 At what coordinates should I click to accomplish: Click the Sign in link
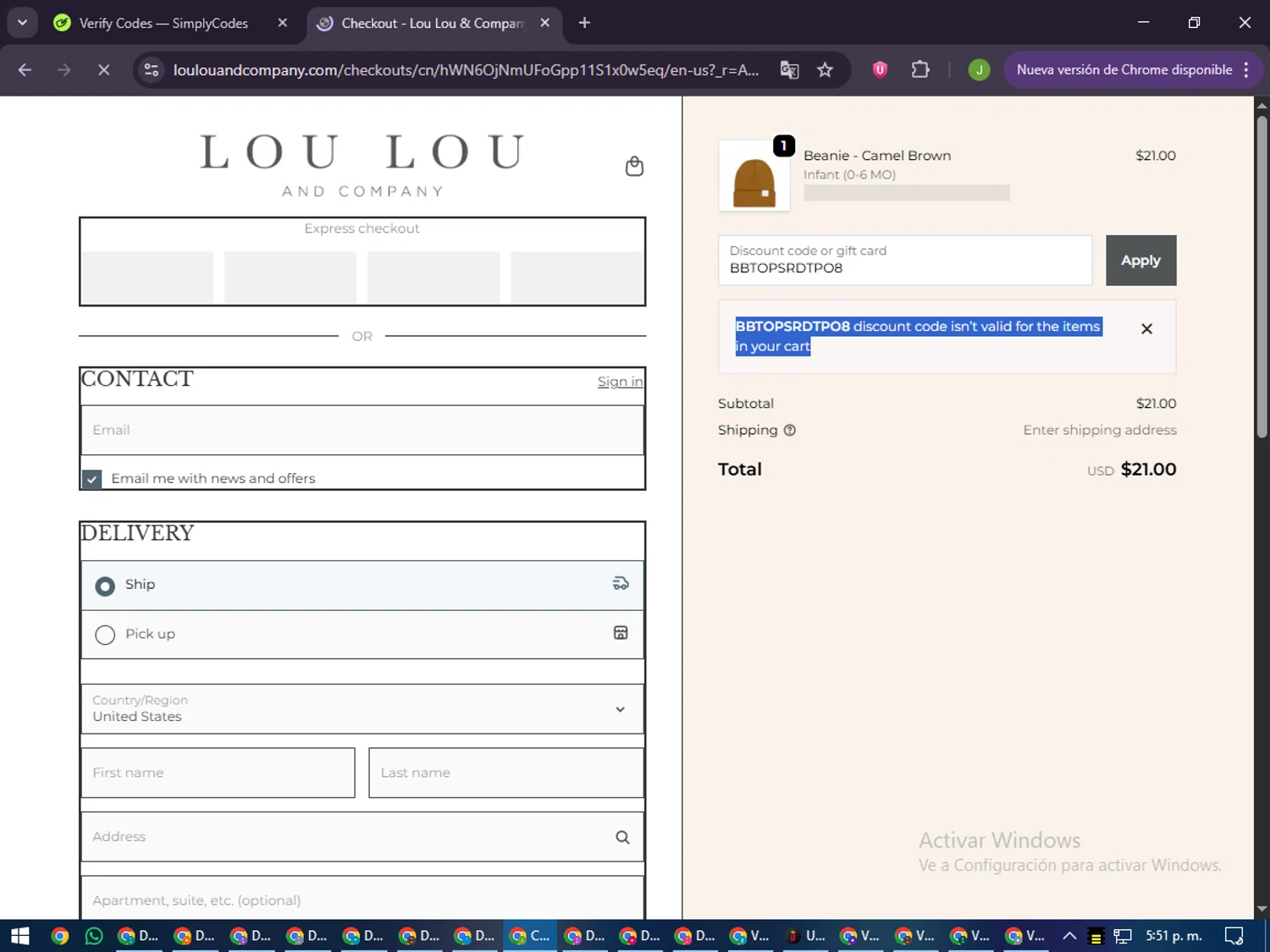point(620,382)
